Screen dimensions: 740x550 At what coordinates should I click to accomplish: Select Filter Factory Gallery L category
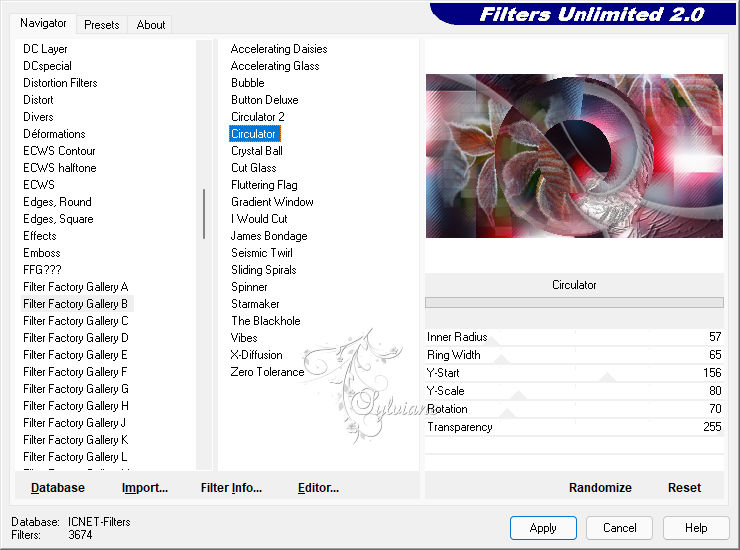click(x=75, y=457)
